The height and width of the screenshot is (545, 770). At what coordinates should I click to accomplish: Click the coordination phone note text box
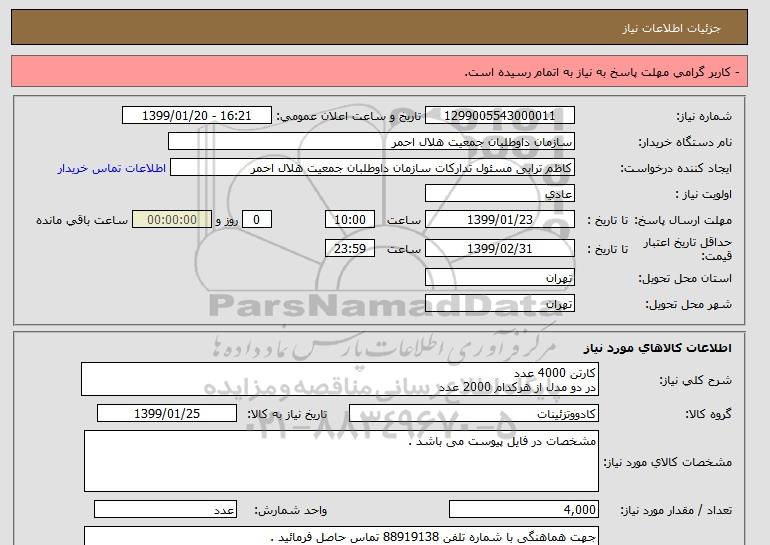point(341,536)
